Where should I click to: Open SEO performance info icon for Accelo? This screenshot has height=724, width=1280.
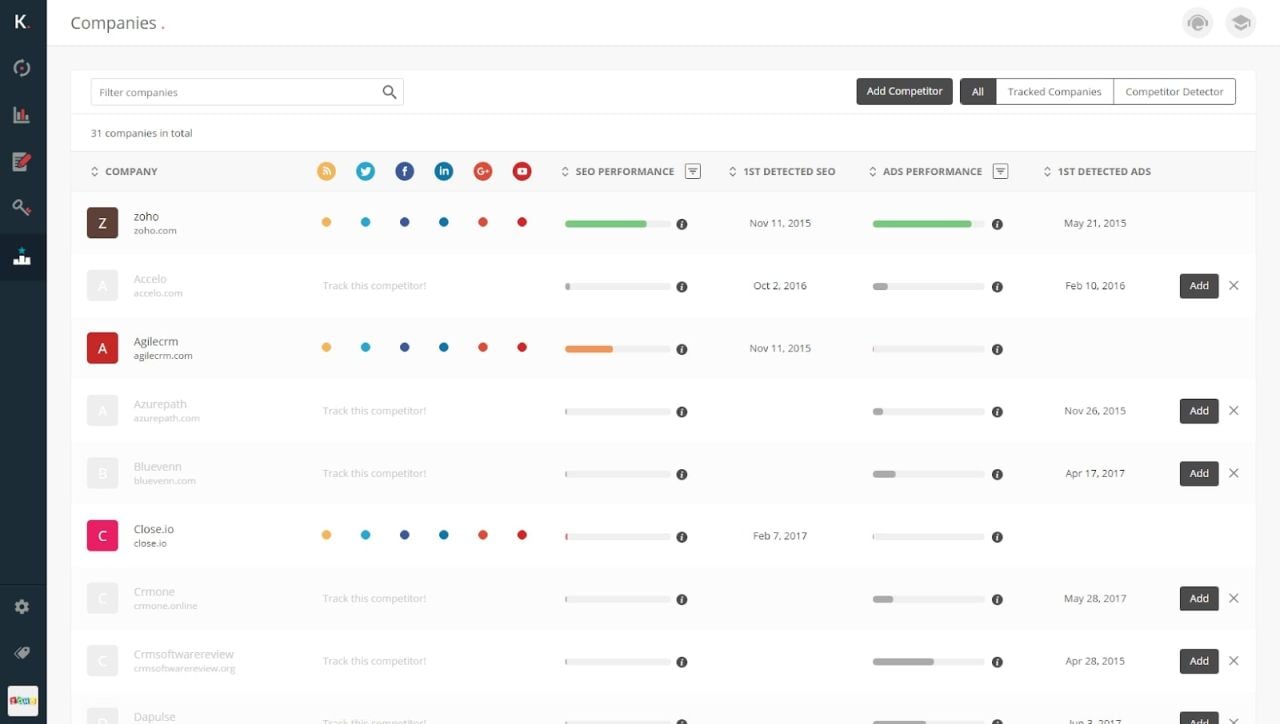click(x=682, y=287)
